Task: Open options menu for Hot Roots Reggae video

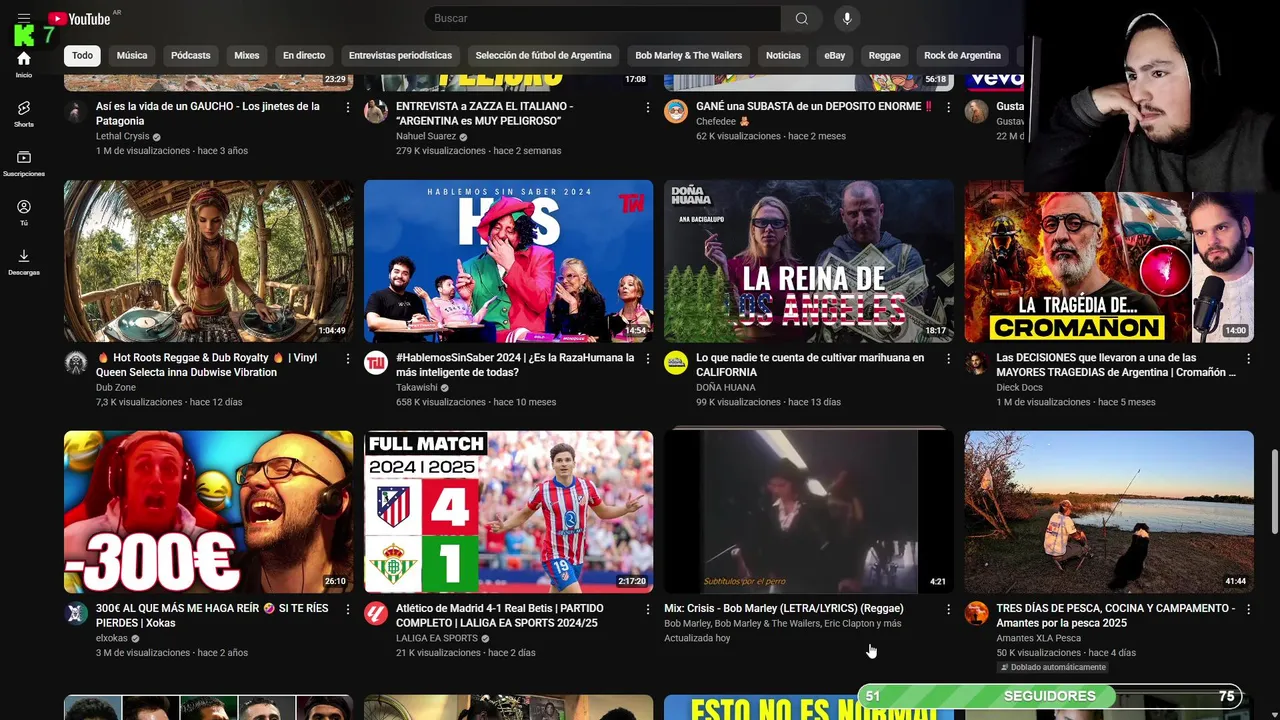Action: click(x=348, y=358)
